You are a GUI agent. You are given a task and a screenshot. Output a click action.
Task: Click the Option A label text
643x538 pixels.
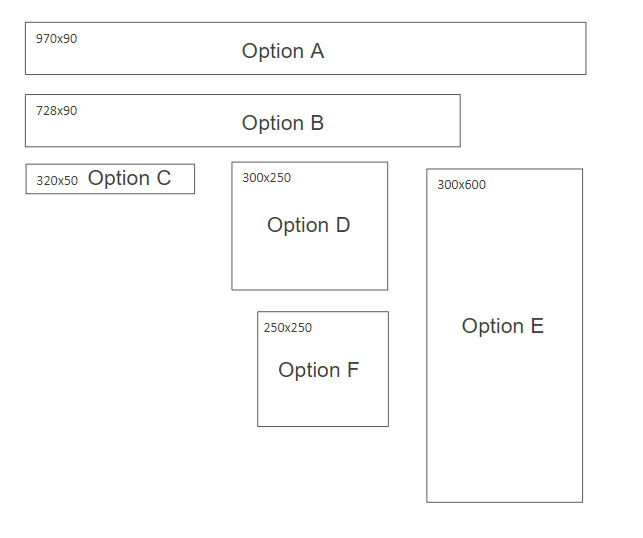(x=283, y=51)
